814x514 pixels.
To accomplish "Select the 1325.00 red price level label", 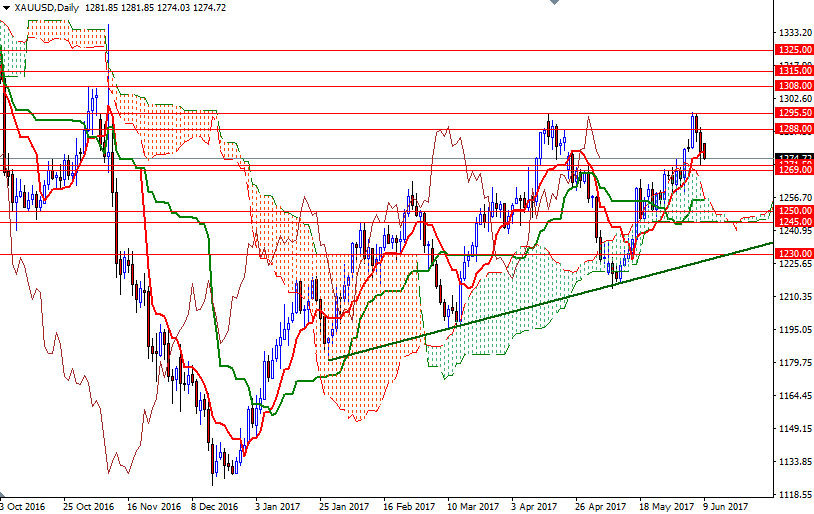I will pos(794,49).
